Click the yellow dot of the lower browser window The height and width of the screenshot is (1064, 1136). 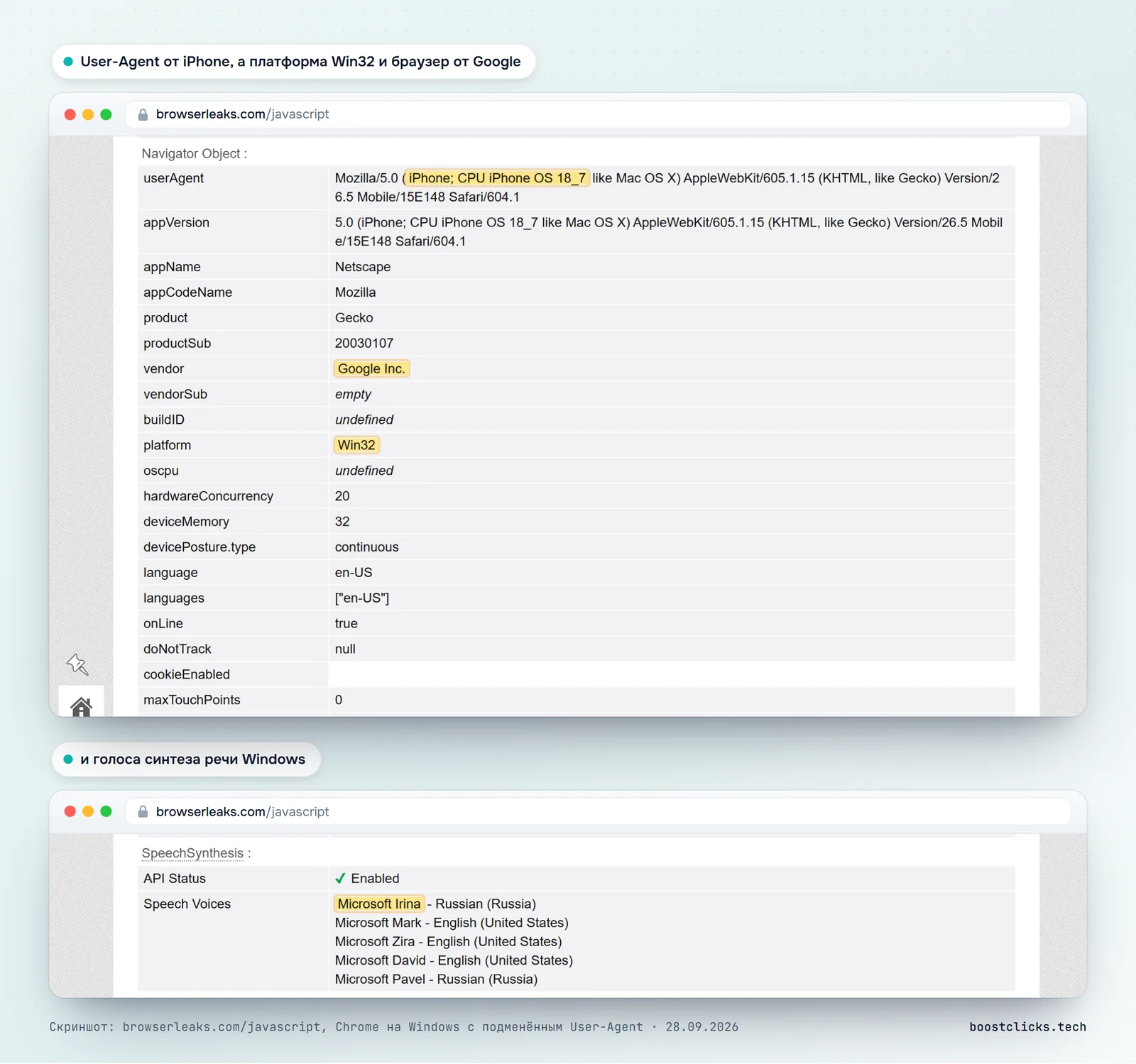tap(88, 811)
